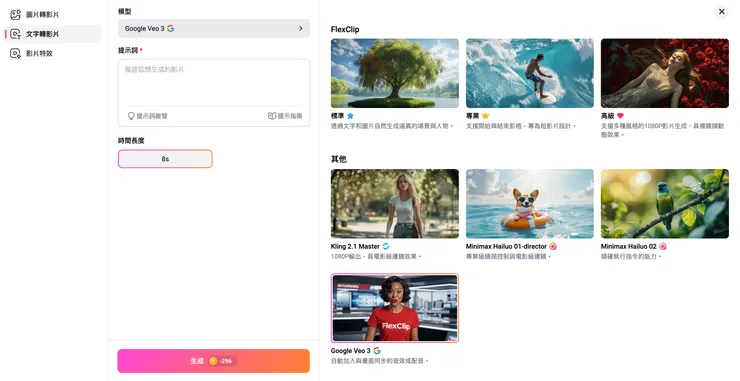Click the 精確執行指令的能力 description
This screenshot has width=740, height=381.
pos(631,256)
